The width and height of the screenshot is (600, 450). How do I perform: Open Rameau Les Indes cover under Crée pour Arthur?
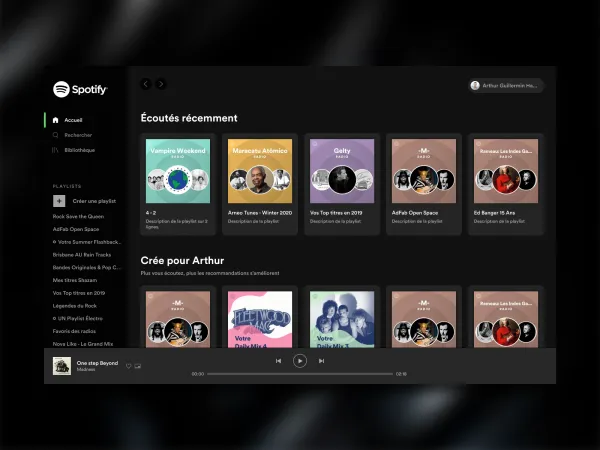(x=506, y=319)
